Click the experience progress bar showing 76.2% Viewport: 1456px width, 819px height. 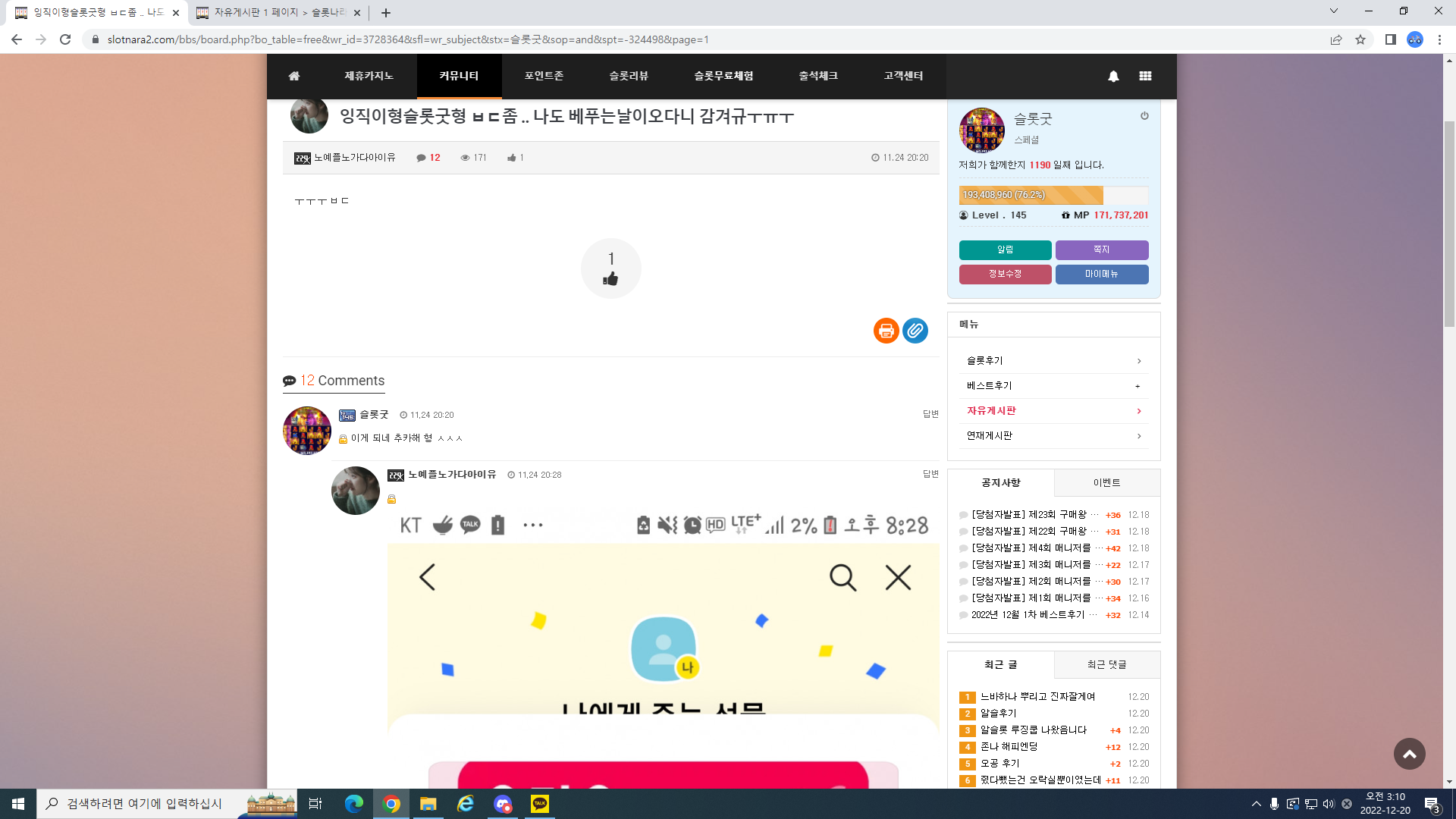[x=1054, y=195]
